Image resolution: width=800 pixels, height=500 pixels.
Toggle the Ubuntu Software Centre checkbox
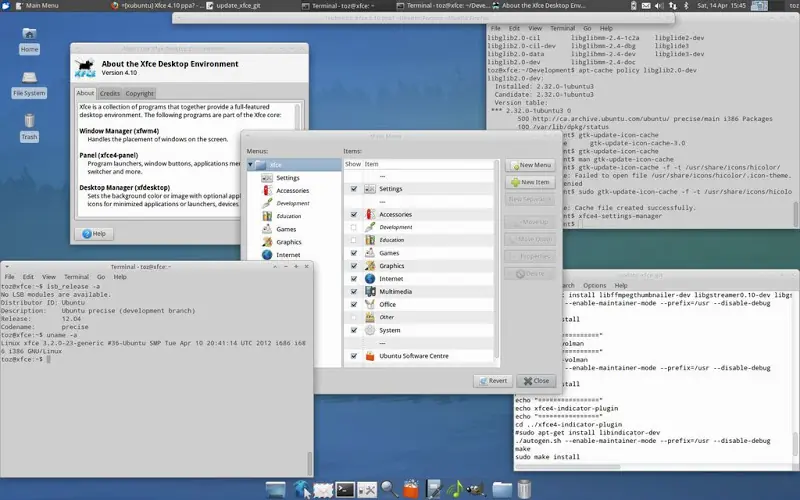point(354,356)
